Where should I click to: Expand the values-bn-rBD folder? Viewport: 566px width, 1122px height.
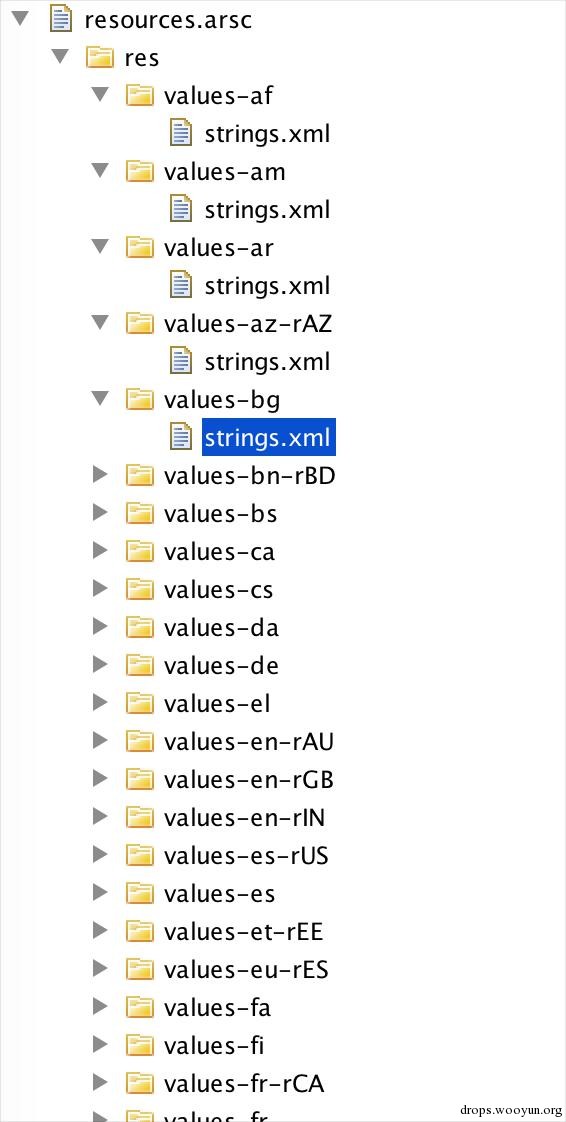[101, 474]
